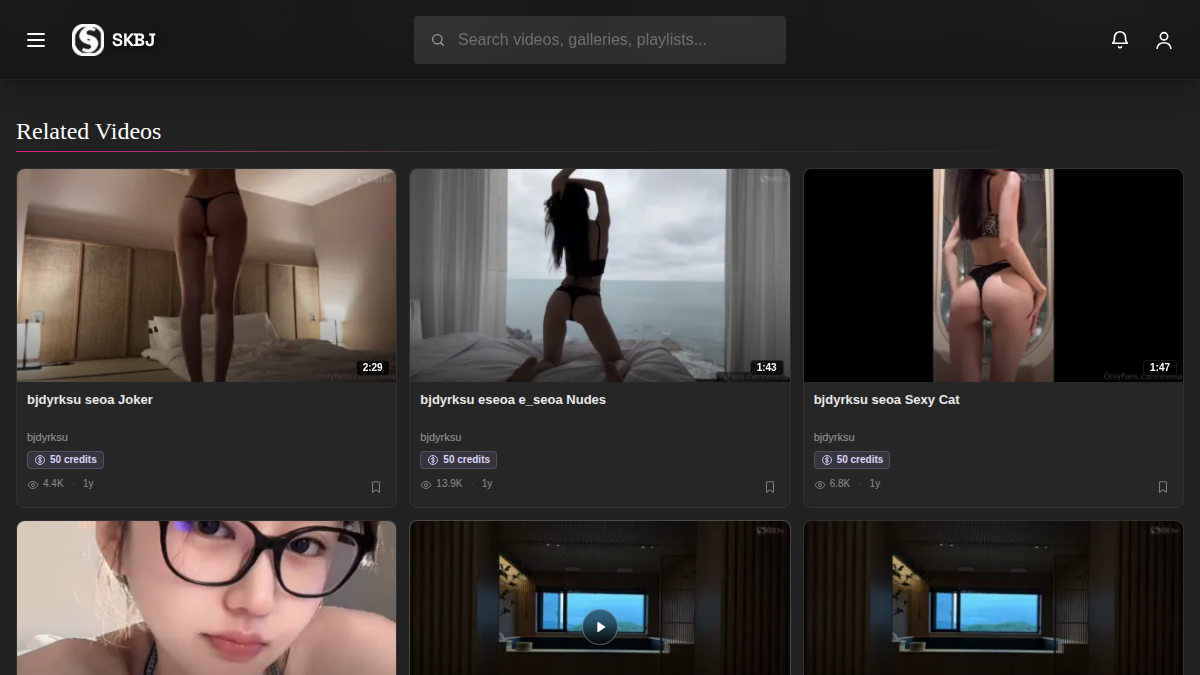The image size is (1200, 675).
Task: Open bjdyrksu channel under Sexy Cat video
Action: click(834, 437)
